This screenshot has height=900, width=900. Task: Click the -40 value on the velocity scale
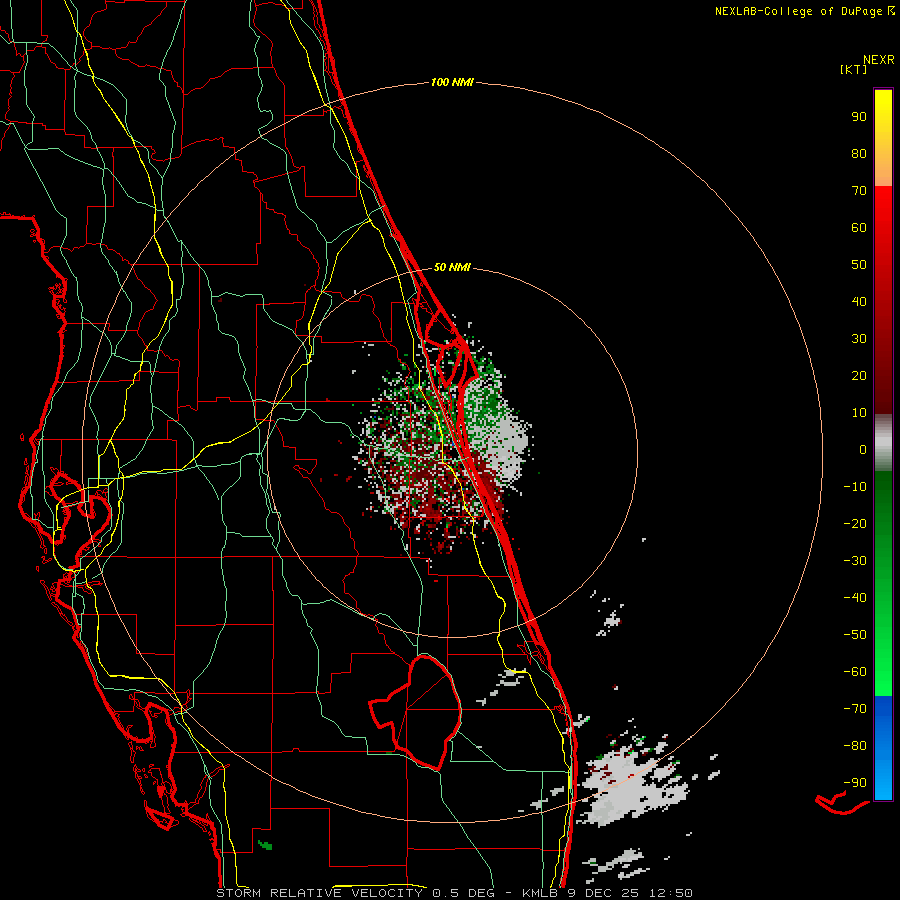point(855,598)
